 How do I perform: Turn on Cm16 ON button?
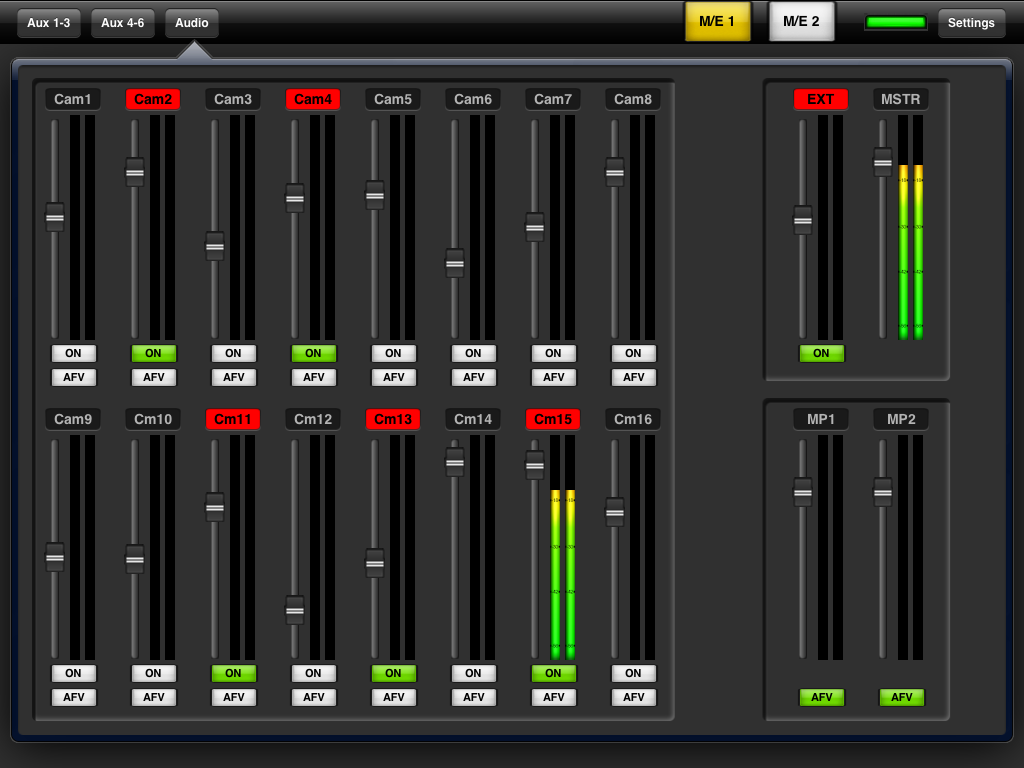[633, 673]
